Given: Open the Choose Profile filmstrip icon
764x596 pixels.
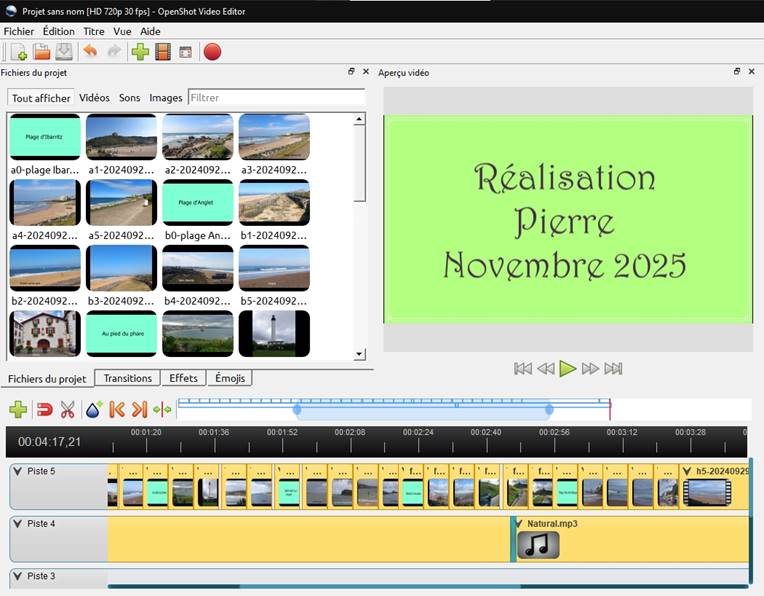Looking at the screenshot, I should pos(162,52).
